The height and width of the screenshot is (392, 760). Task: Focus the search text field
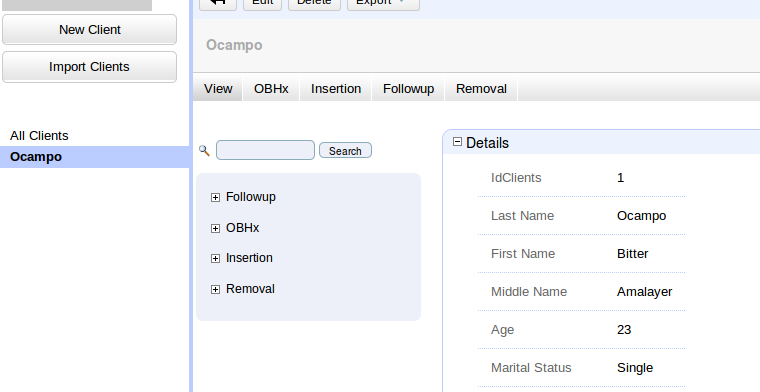click(x=265, y=150)
